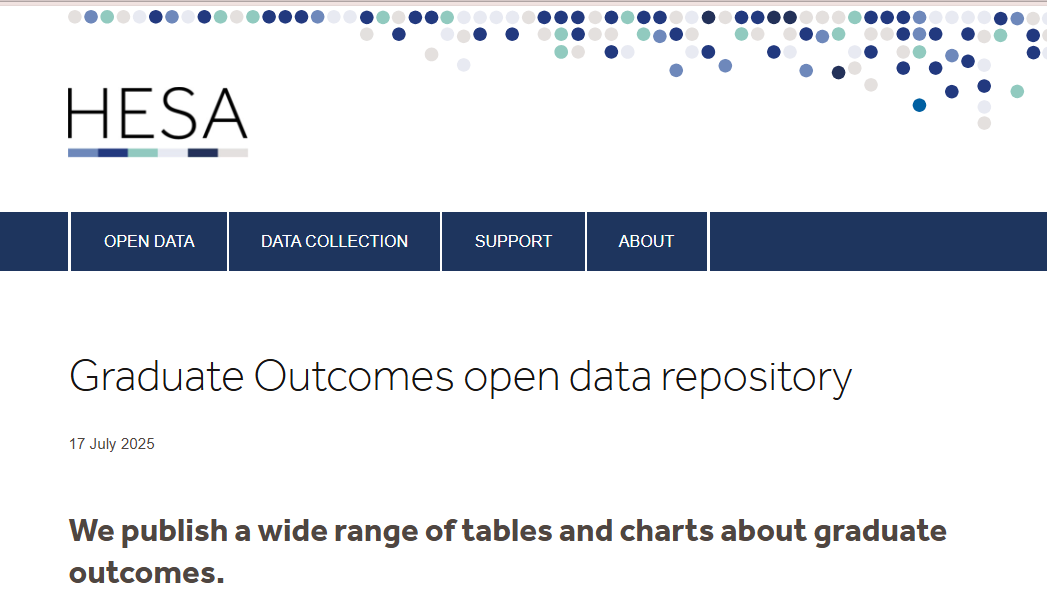The image size is (1047, 610).
Task: Pick the royal blue segment under HESA logo
Action: click(113, 153)
